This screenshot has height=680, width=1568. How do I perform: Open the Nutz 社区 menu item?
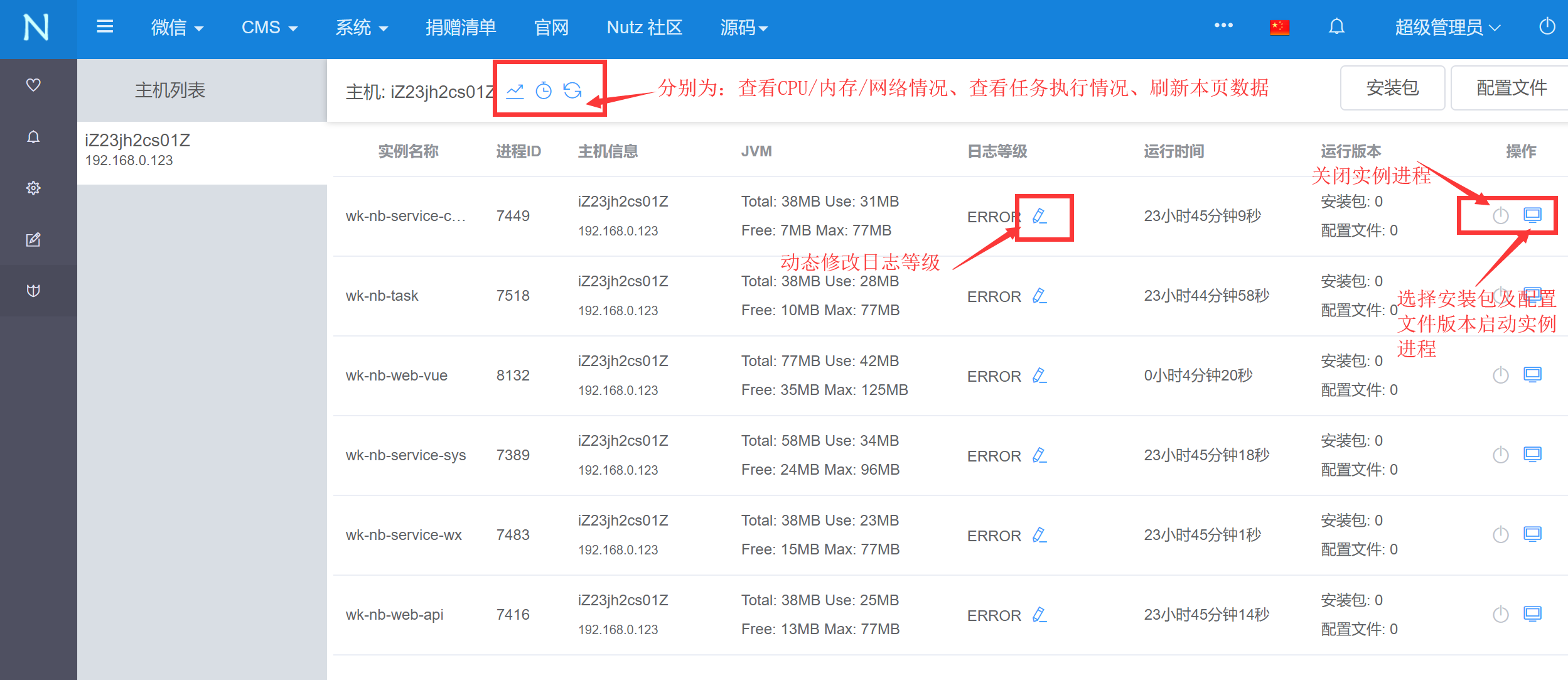(x=644, y=28)
